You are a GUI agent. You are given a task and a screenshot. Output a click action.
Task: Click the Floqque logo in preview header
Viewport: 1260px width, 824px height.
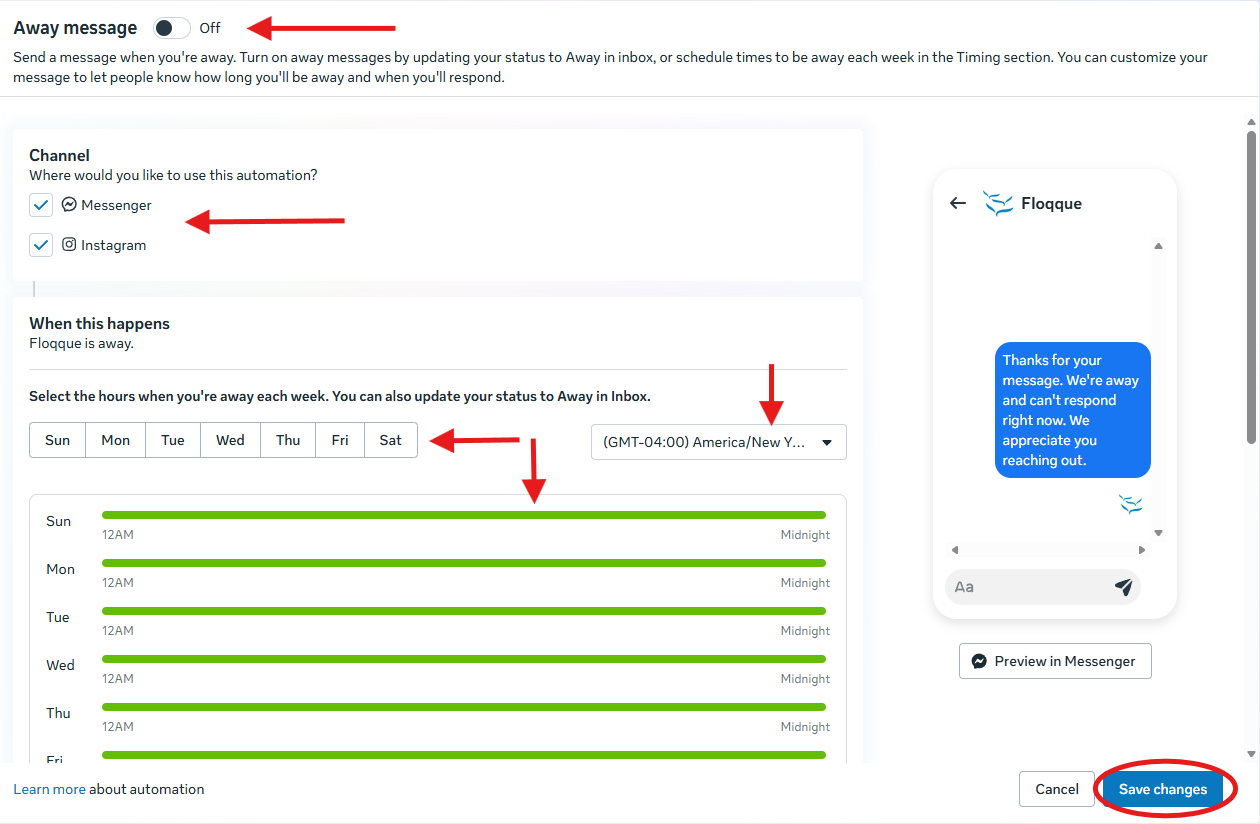998,203
